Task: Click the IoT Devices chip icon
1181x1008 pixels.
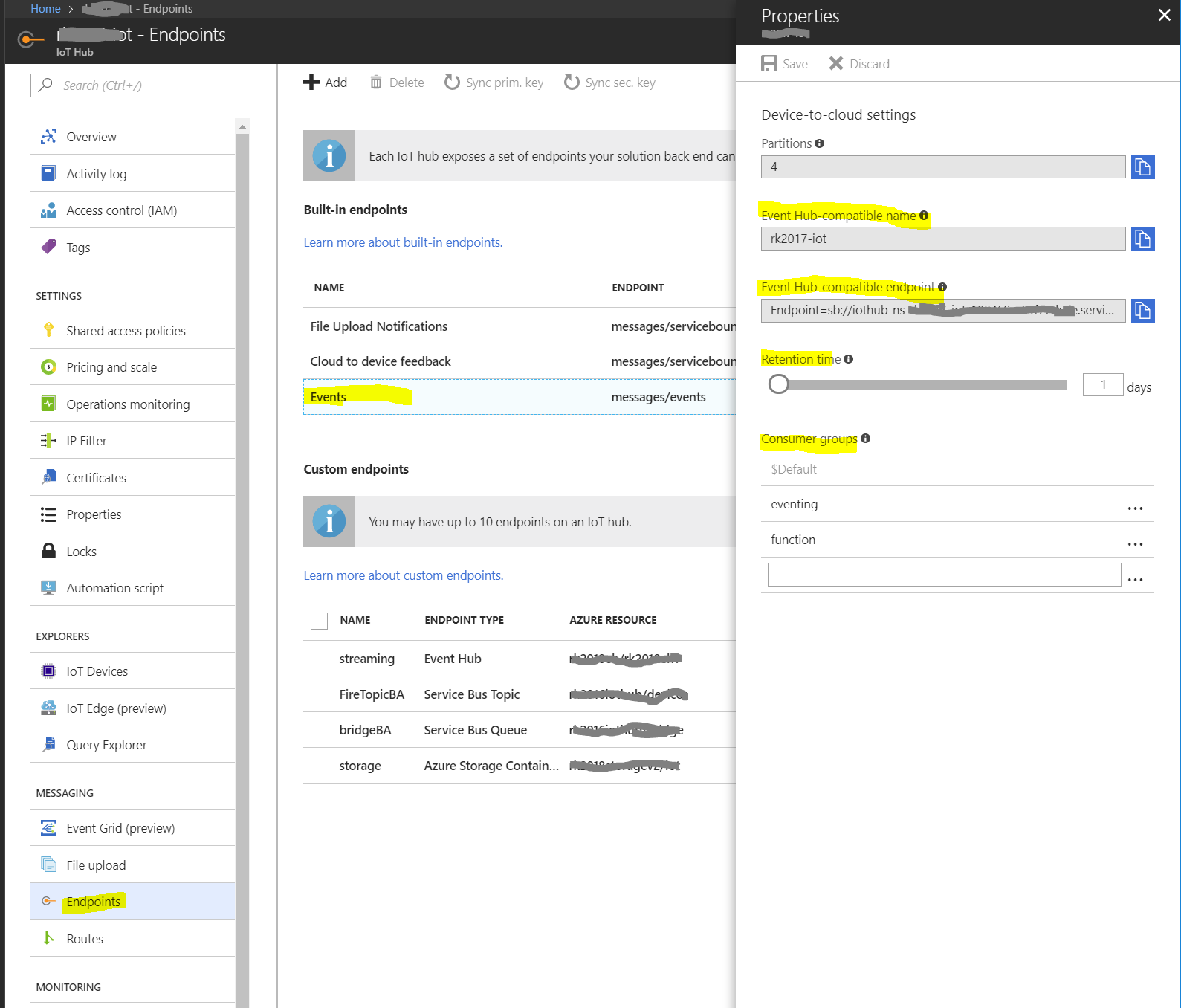Action: tap(48, 671)
